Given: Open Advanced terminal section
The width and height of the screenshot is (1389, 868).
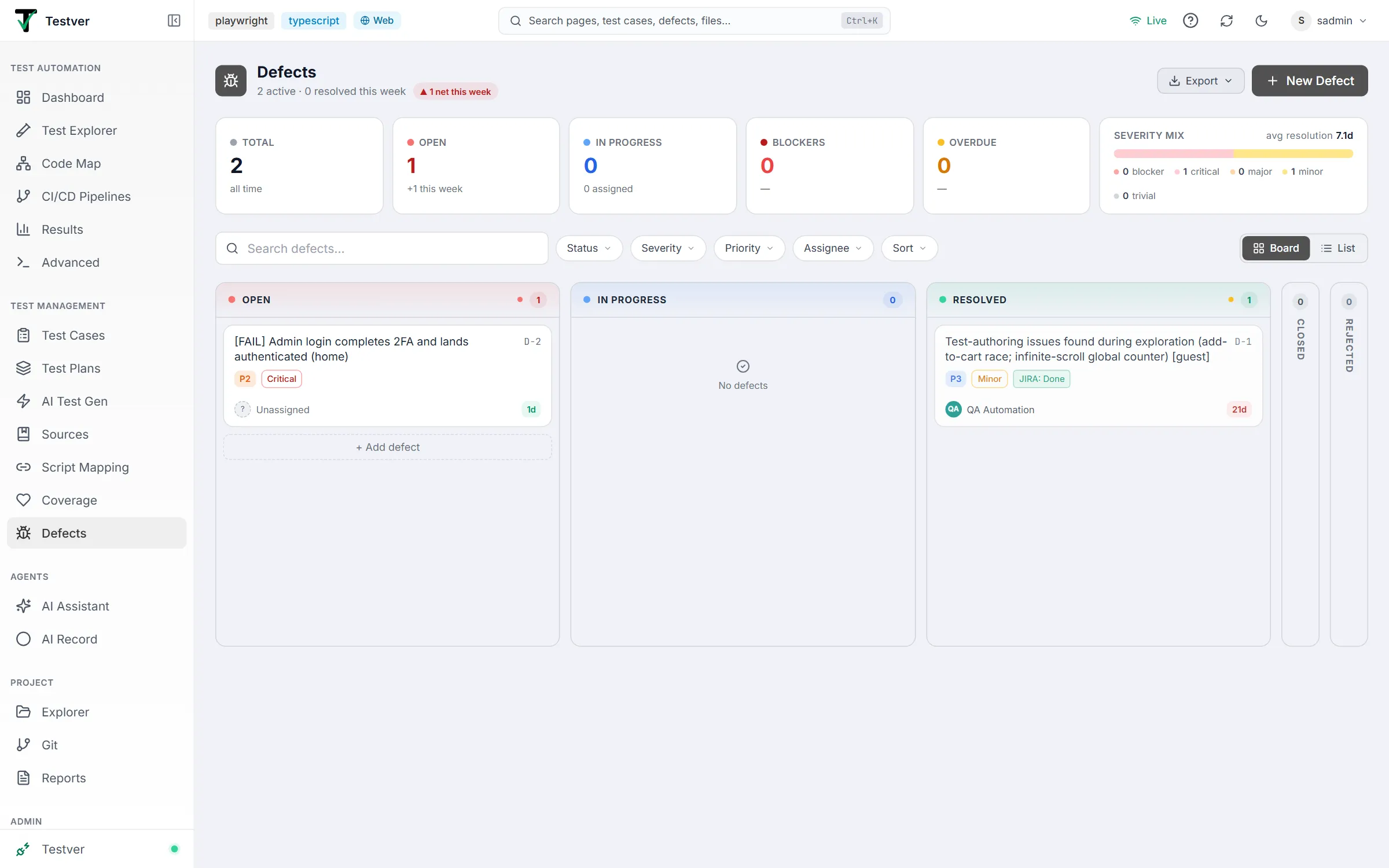Looking at the screenshot, I should pyautogui.click(x=97, y=262).
